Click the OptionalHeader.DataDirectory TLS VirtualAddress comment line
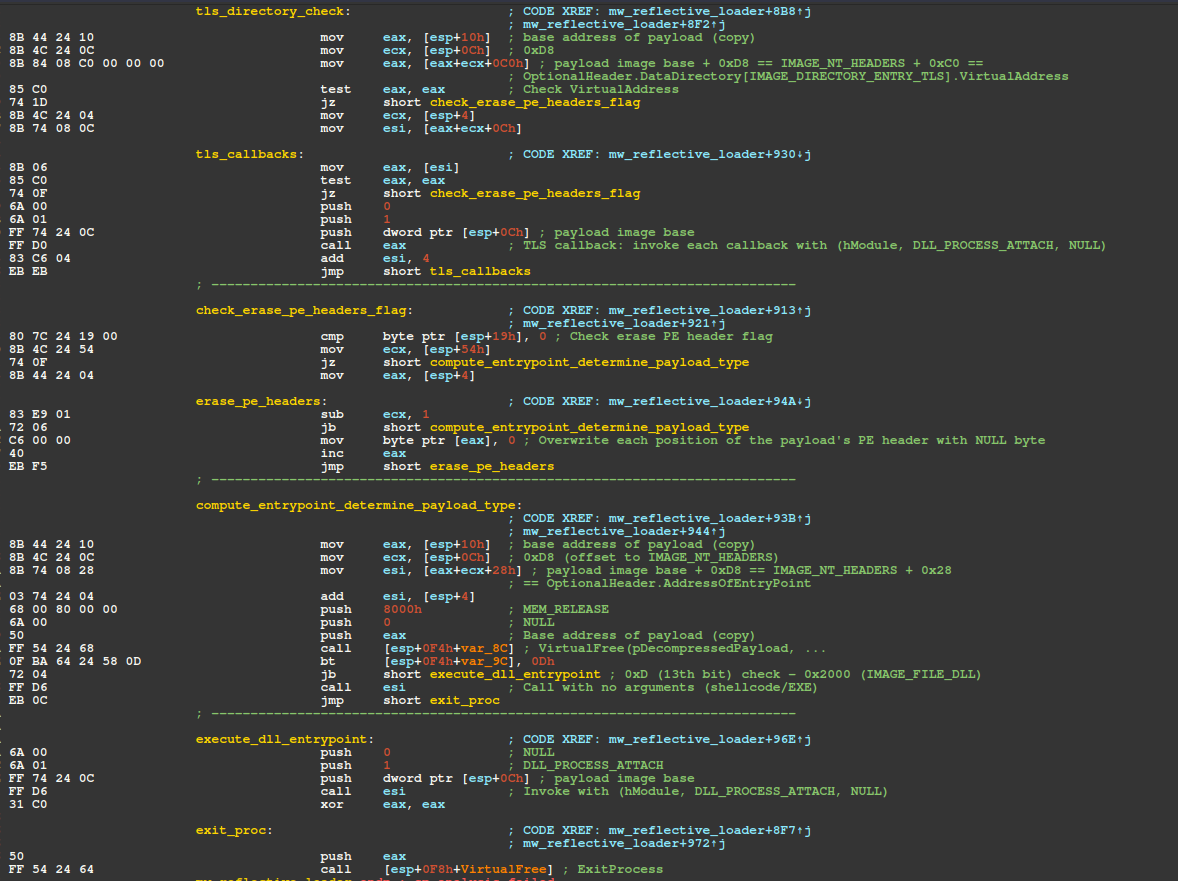Screen dimensions: 1178x881 pyautogui.click(x=795, y=76)
